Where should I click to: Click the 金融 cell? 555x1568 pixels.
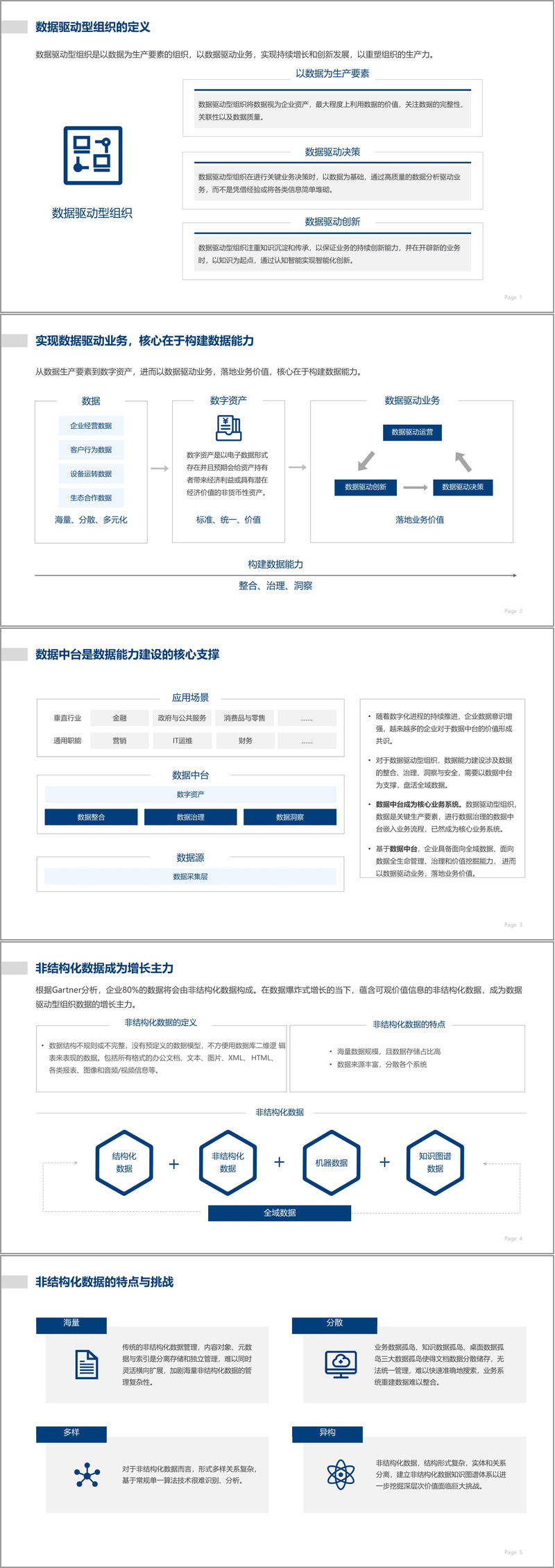pos(119,718)
